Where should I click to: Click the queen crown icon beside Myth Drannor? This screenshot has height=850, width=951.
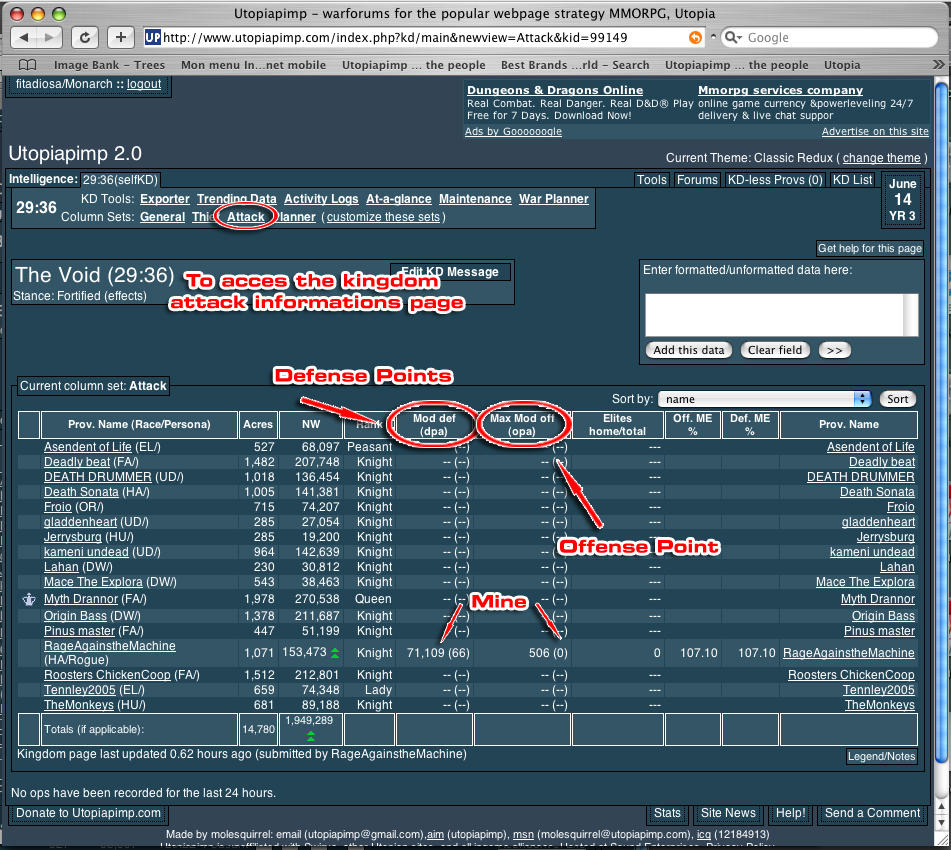(29, 599)
